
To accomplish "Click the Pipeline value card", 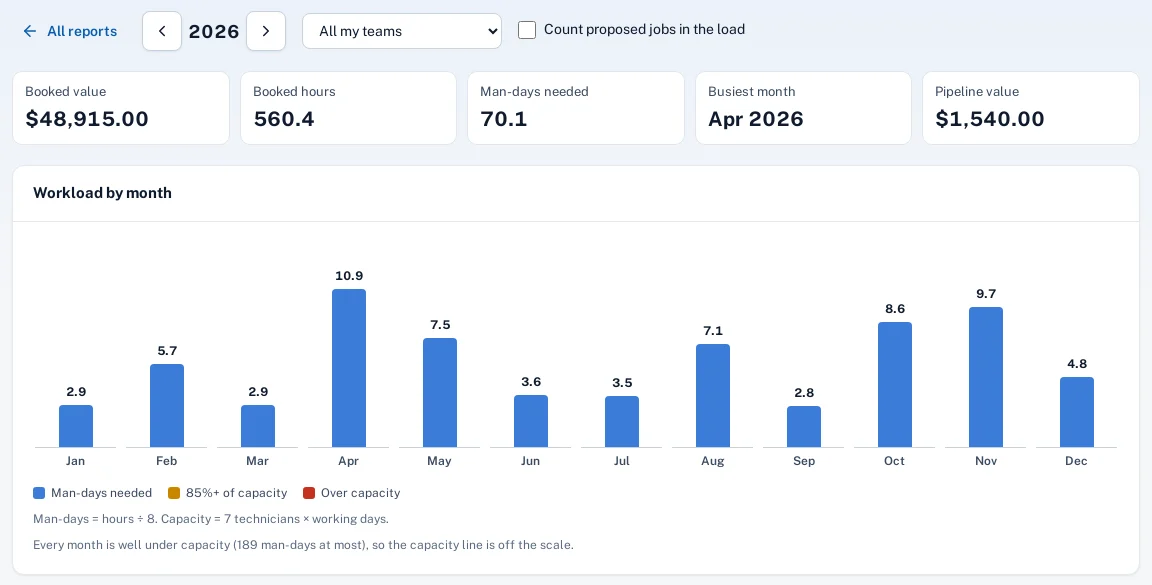I will click(x=1031, y=108).
